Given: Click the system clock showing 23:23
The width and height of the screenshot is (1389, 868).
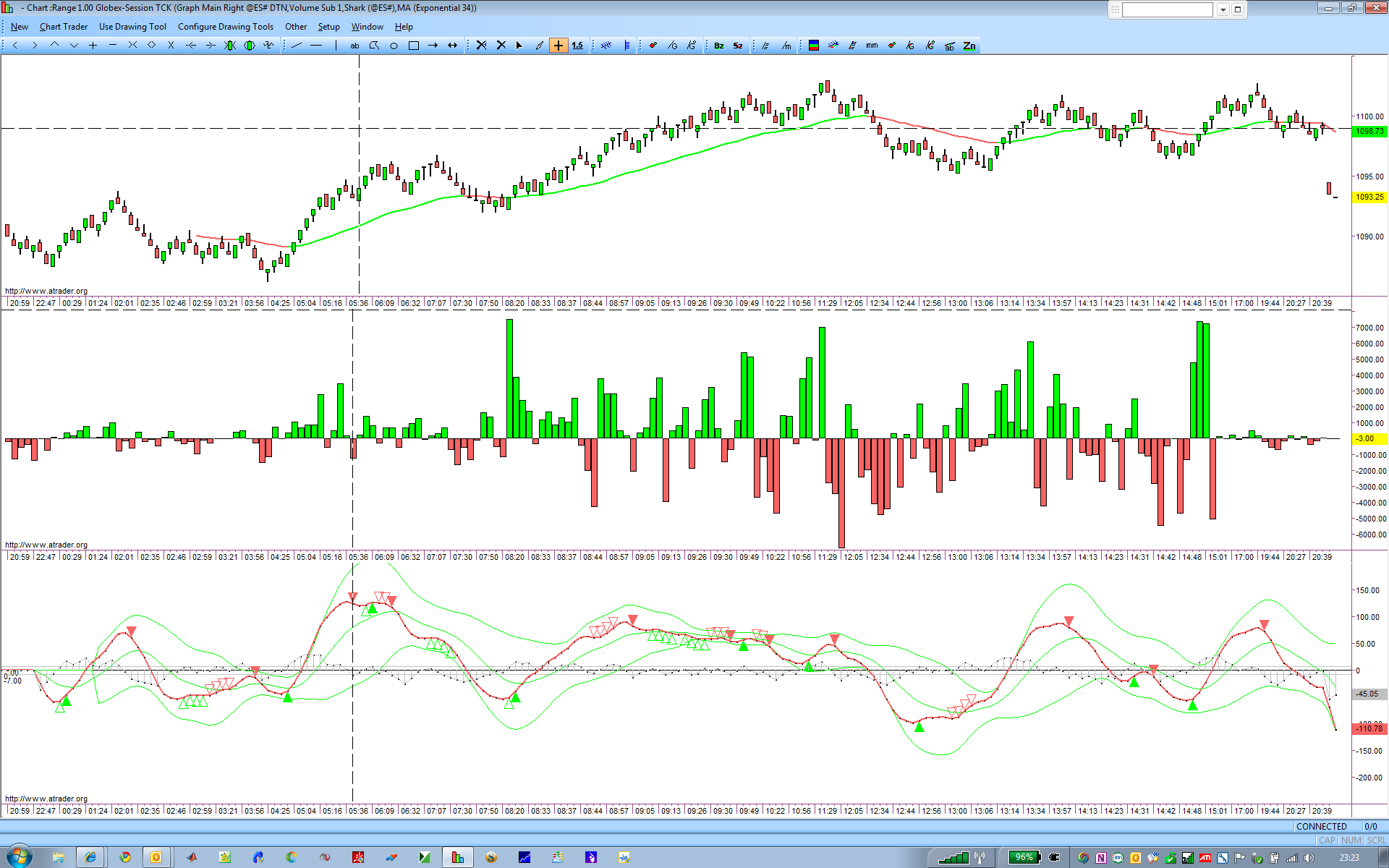Looking at the screenshot, I should tap(1349, 858).
